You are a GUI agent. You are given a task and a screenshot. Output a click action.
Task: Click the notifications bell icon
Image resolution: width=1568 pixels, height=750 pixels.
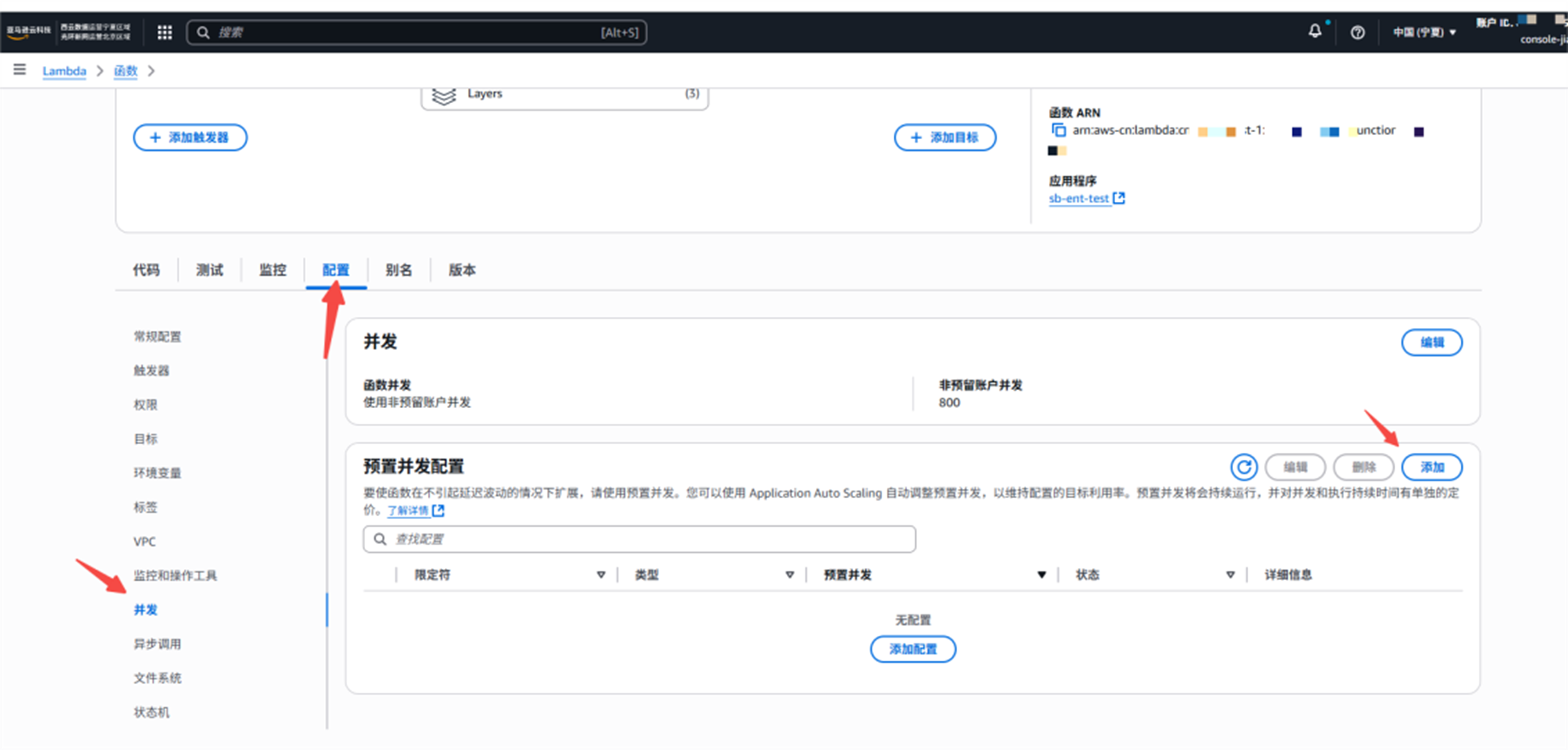pyautogui.click(x=1315, y=31)
